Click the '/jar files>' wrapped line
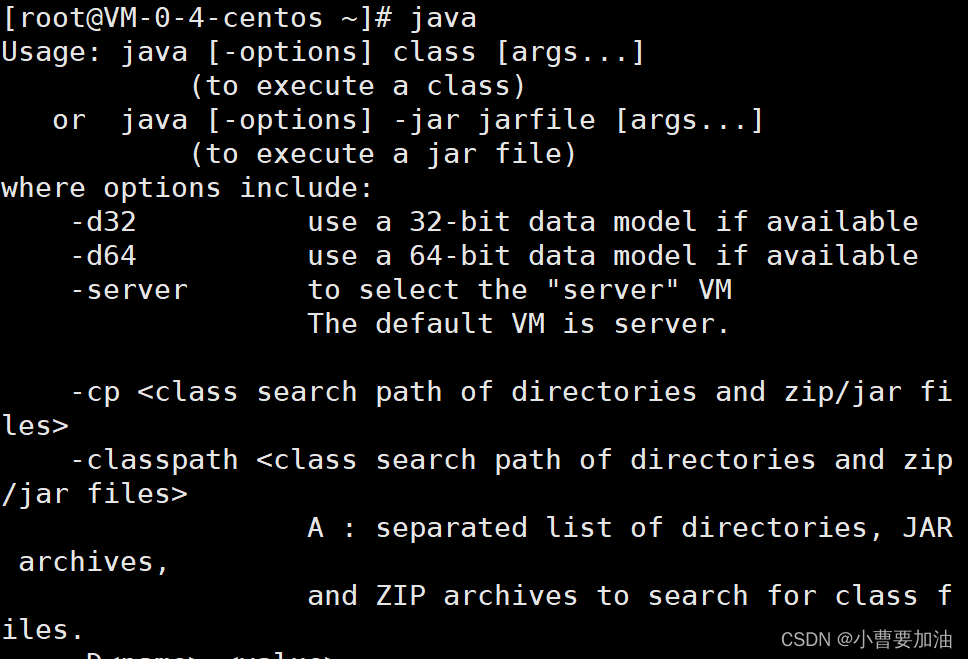 point(94,494)
